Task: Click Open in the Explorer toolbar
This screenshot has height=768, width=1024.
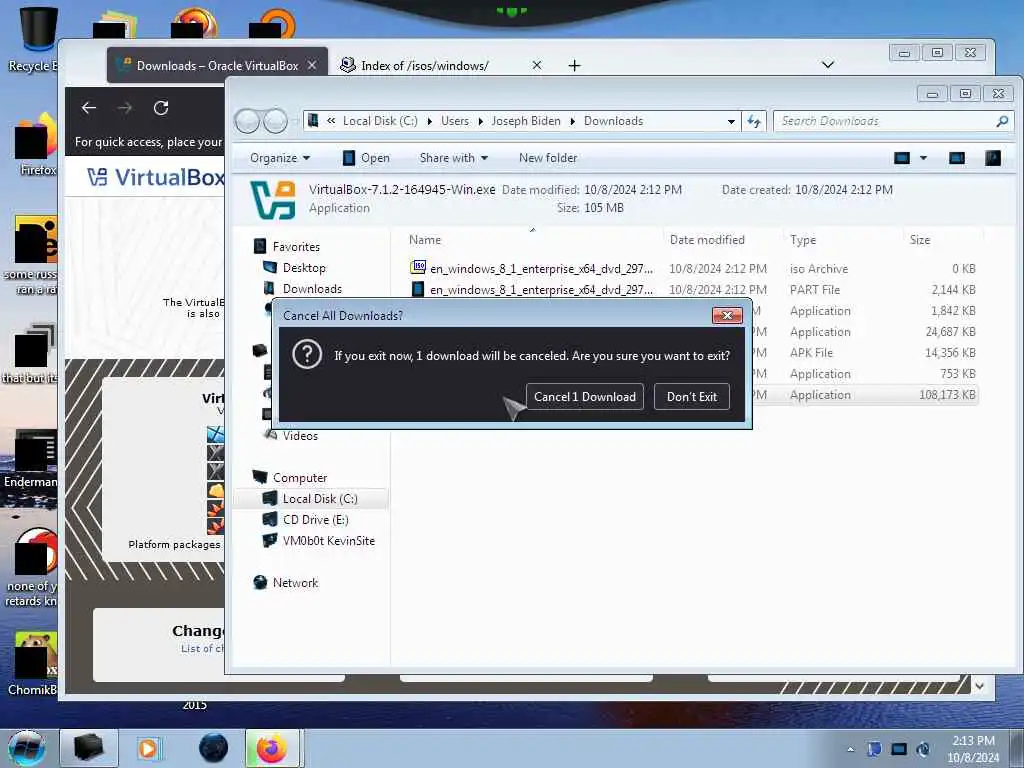Action: tap(366, 158)
